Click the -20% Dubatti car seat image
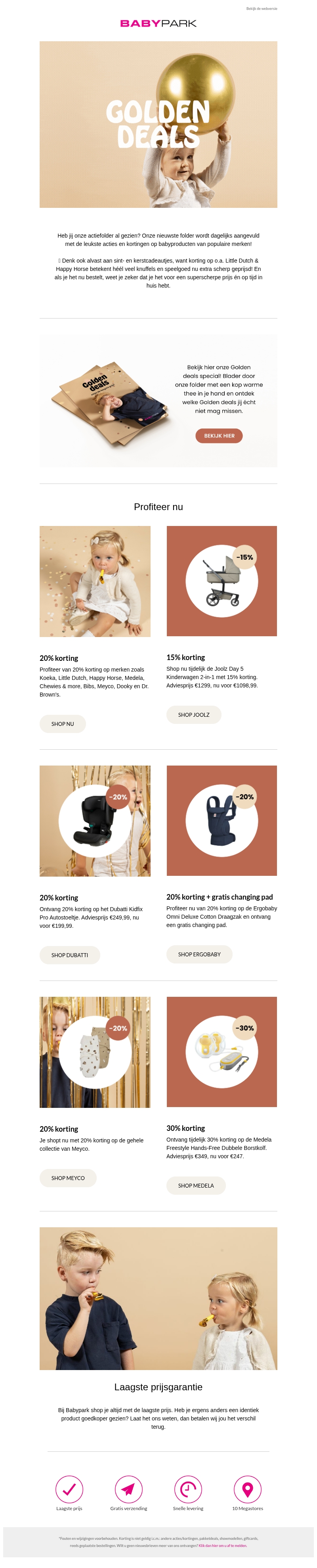The height and width of the screenshot is (1568, 317). [x=95, y=821]
